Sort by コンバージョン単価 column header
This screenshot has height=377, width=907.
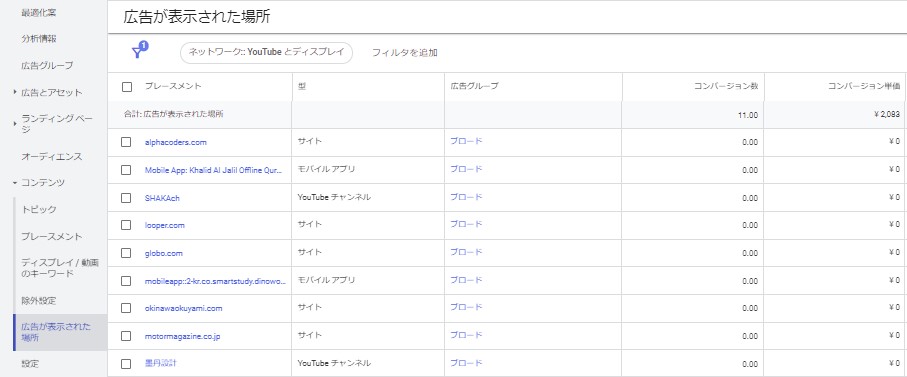(x=864, y=86)
